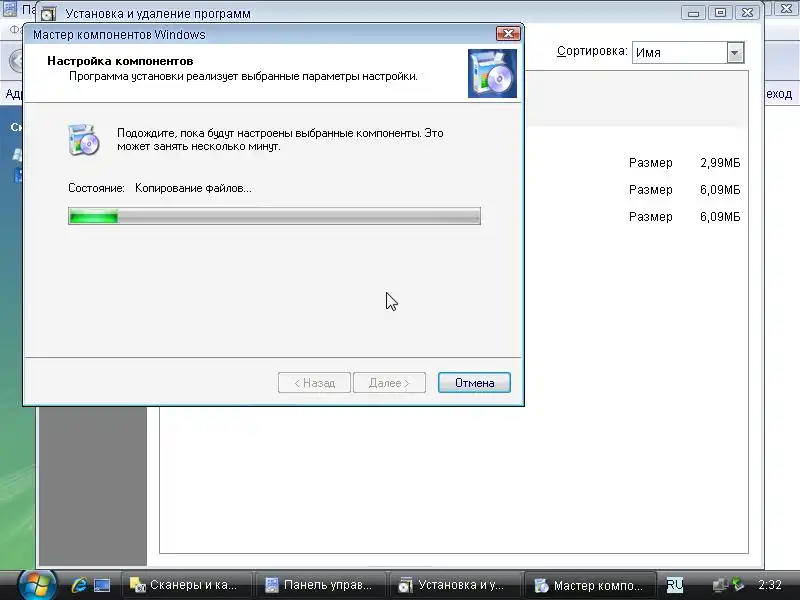Click the Отмена button in wizard
This screenshot has height=600, width=800.
click(x=474, y=383)
